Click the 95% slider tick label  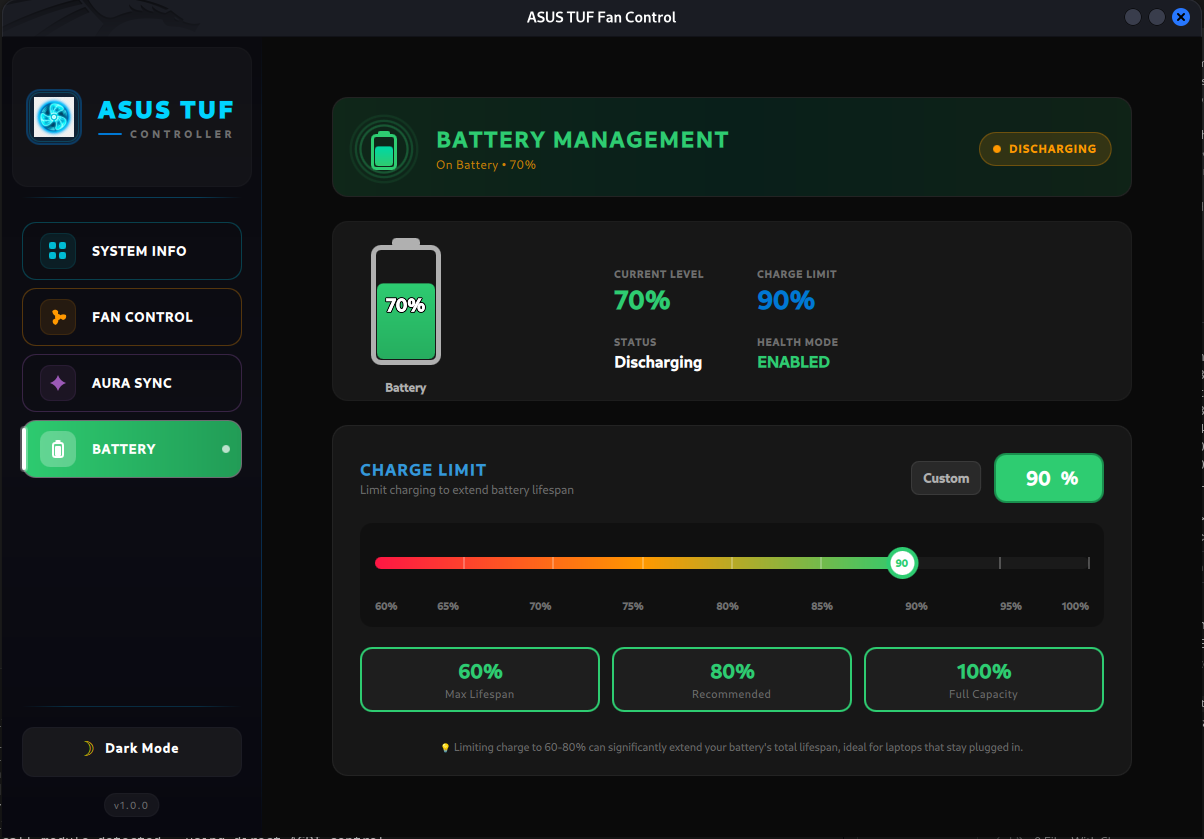pos(1011,607)
